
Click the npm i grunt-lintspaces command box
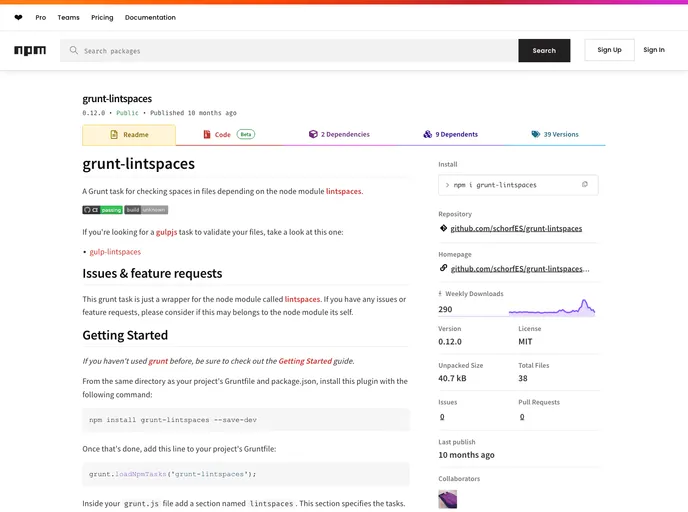[518, 185]
